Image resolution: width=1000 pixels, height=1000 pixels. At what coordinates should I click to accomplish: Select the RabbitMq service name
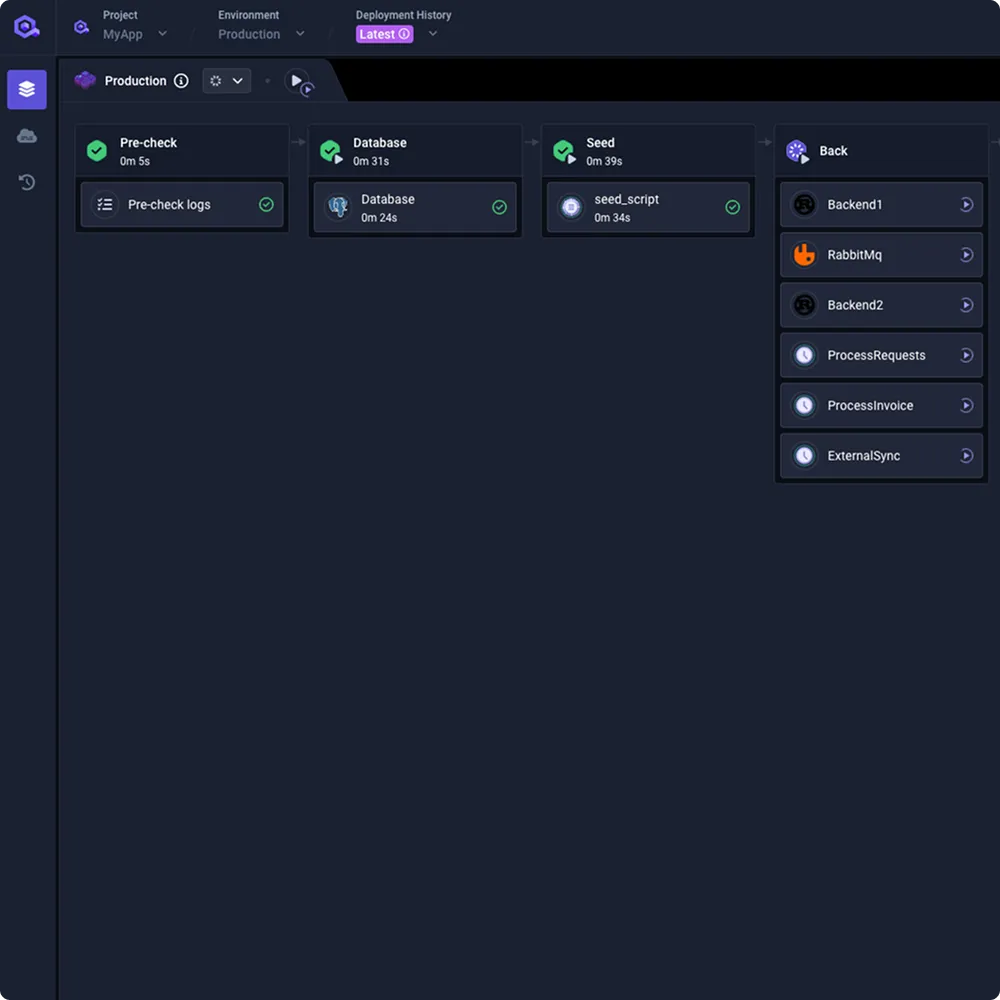coord(855,255)
